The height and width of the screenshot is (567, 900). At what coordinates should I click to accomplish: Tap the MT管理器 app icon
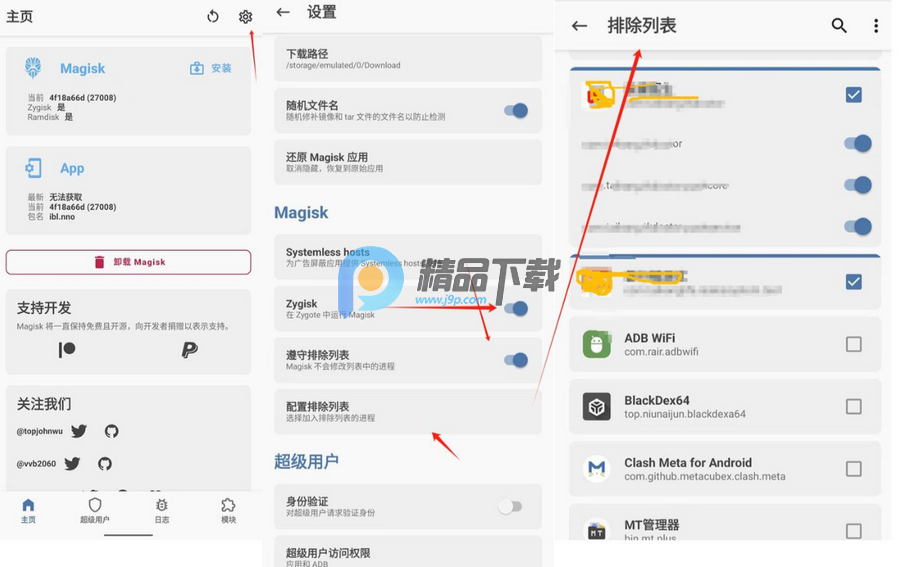pos(597,531)
